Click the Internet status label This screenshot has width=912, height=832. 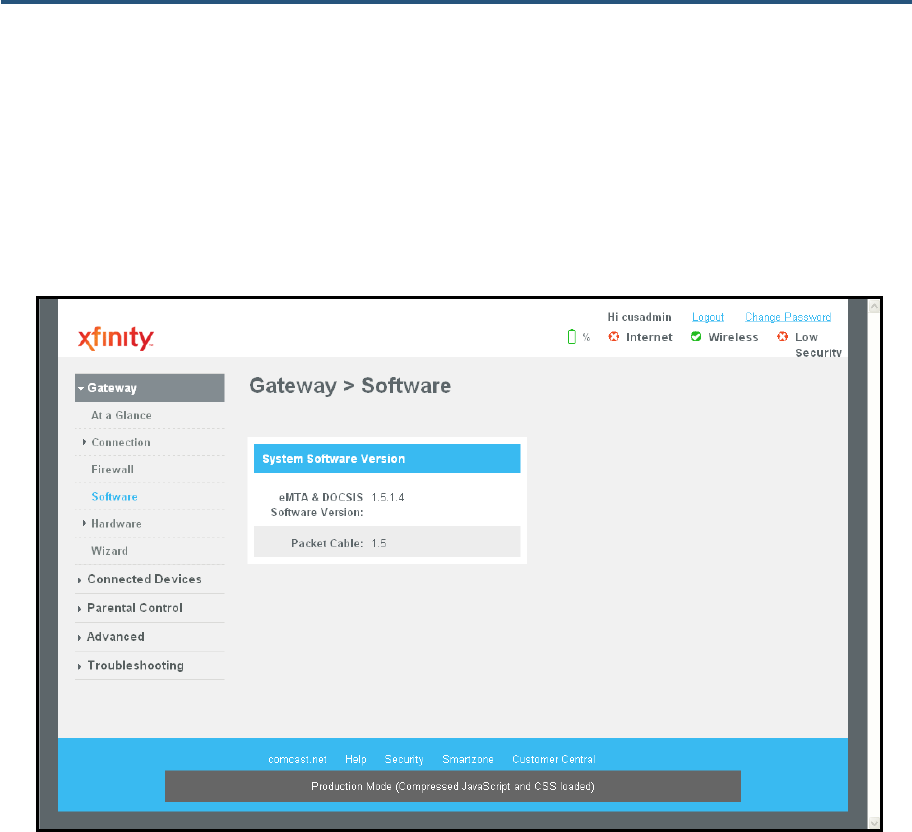649,337
